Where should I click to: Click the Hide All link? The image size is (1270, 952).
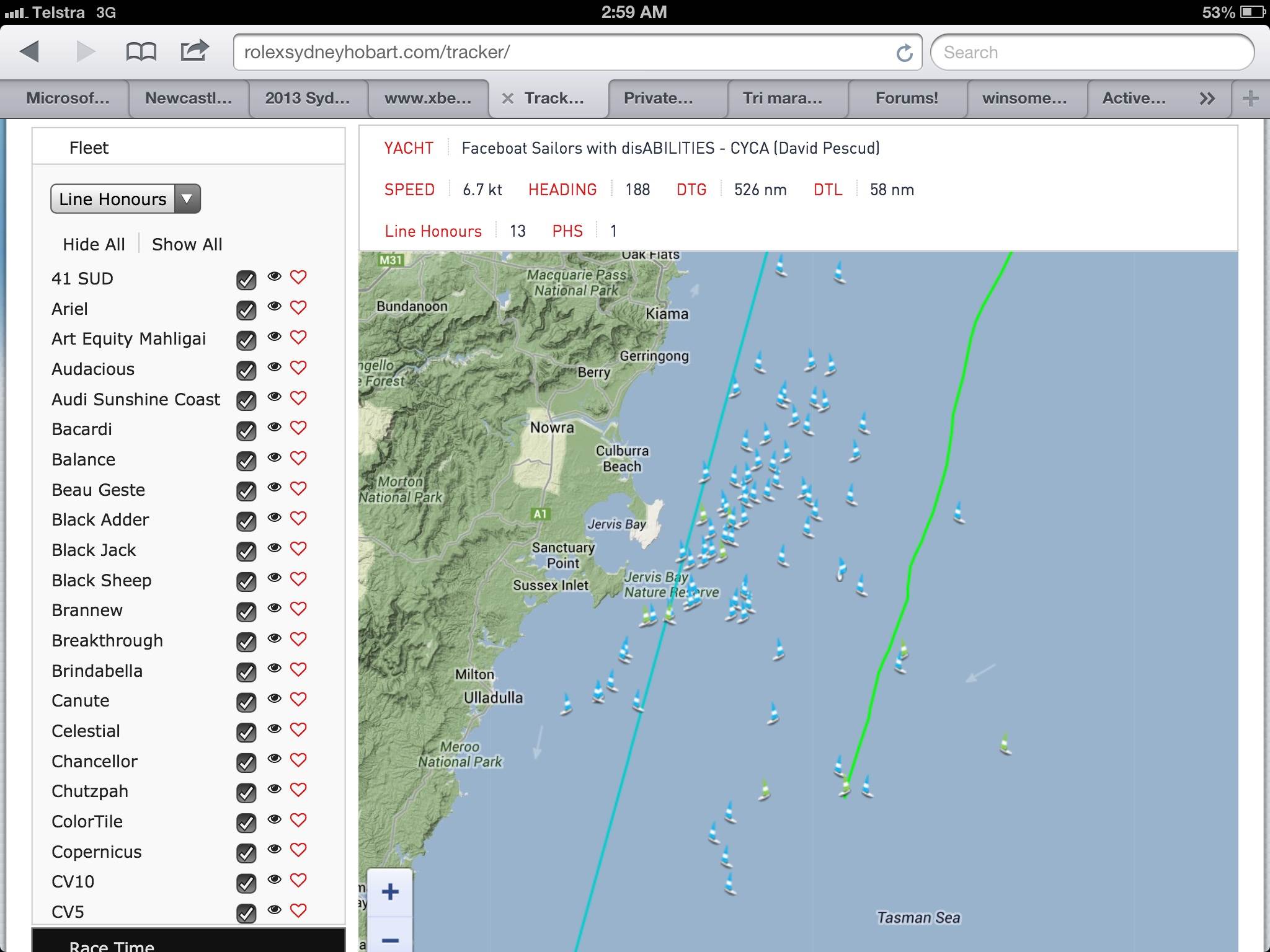[94, 244]
